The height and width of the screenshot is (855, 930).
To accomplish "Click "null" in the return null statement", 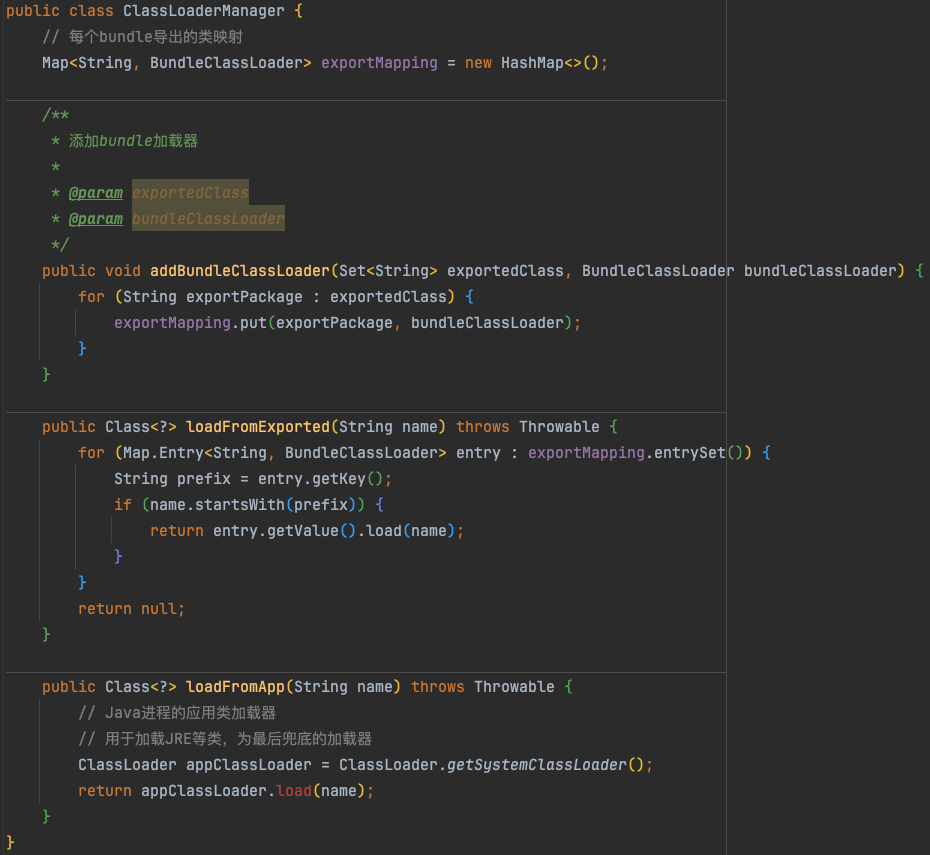I will click(x=159, y=609).
